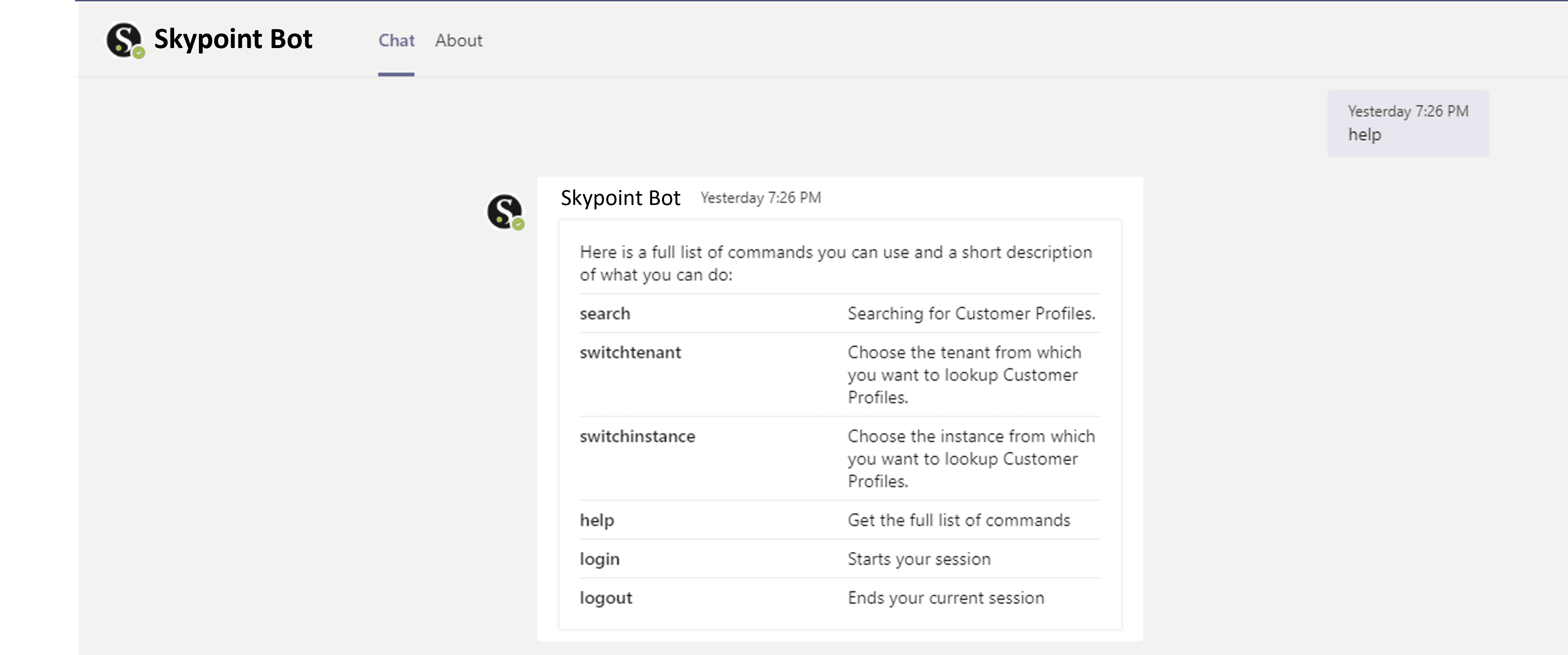Click the 'login' command

point(599,560)
